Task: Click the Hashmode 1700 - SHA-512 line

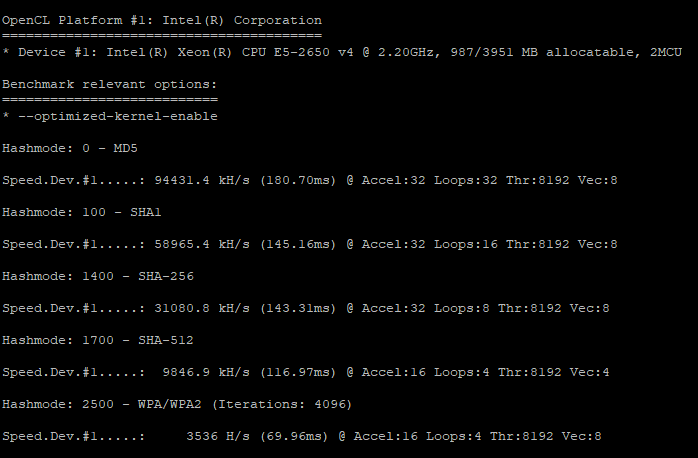Action: (98, 340)
